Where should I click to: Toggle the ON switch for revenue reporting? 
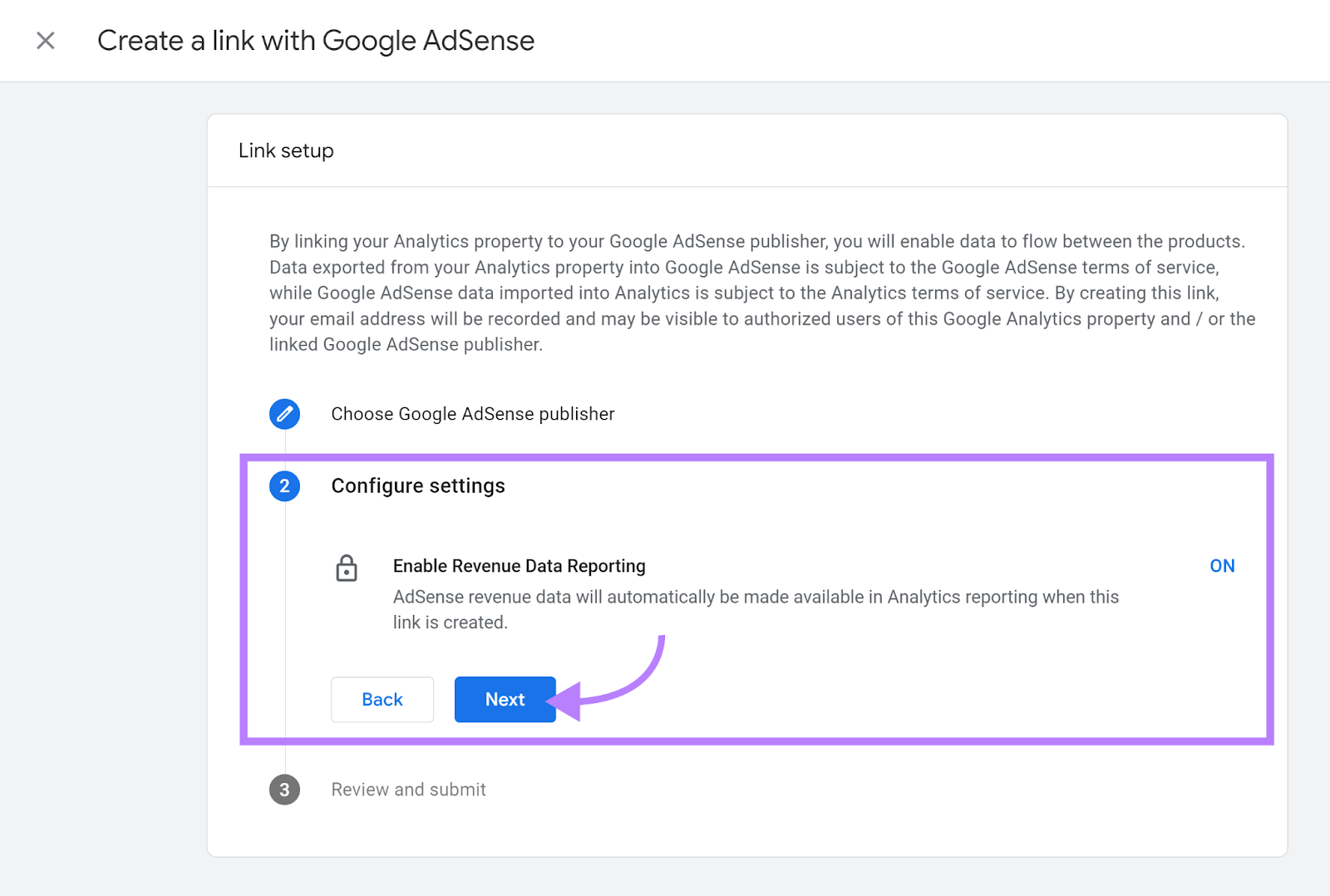[x=1222, y=566]
